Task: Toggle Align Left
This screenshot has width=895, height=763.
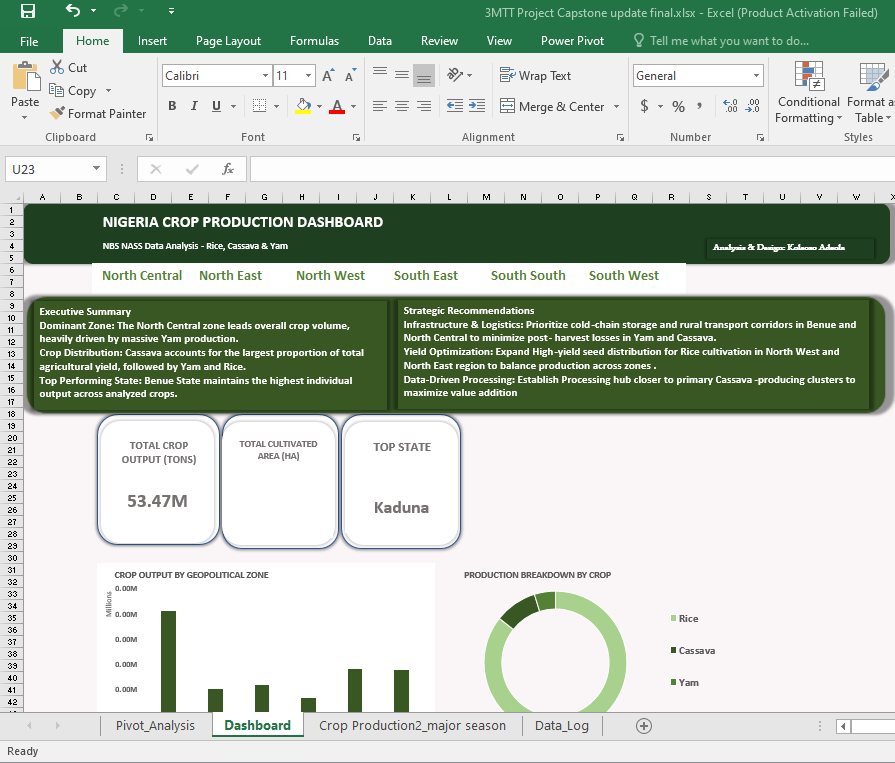Action: [x=380, y=106]
